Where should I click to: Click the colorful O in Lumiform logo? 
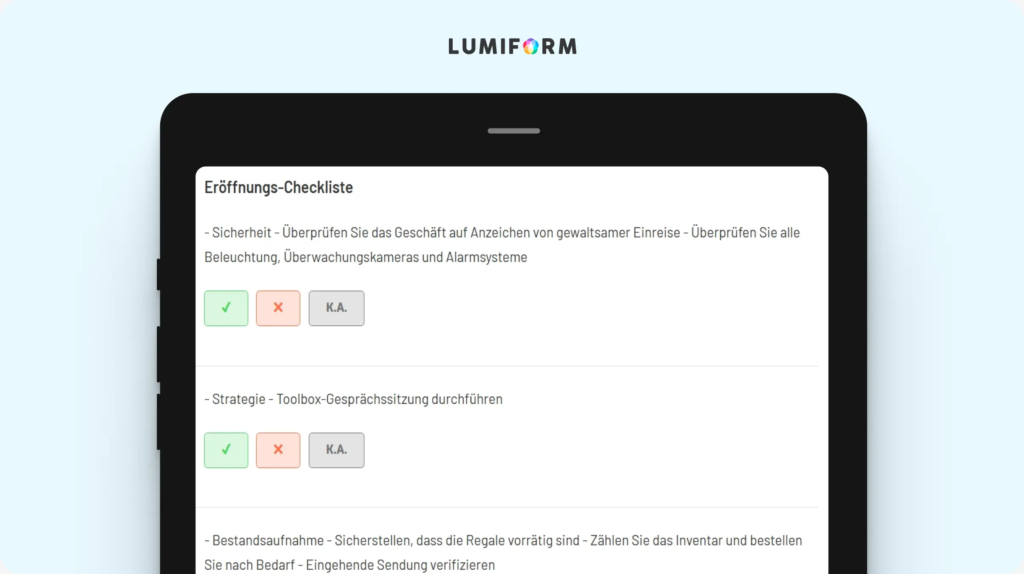click(x=531, y=46)
